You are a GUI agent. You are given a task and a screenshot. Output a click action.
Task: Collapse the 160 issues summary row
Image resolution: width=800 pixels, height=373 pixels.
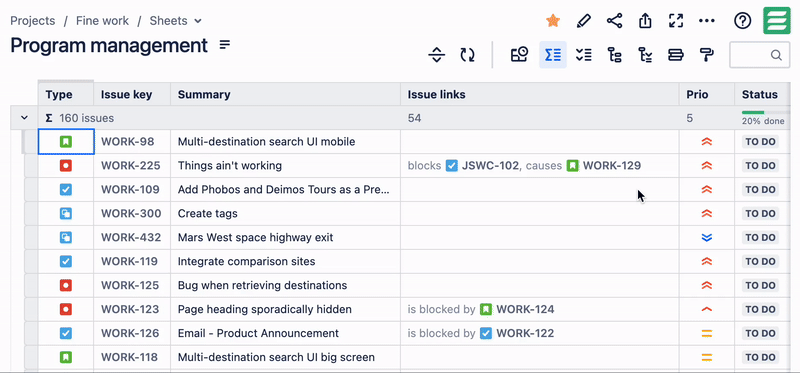(x=24, y=118)
